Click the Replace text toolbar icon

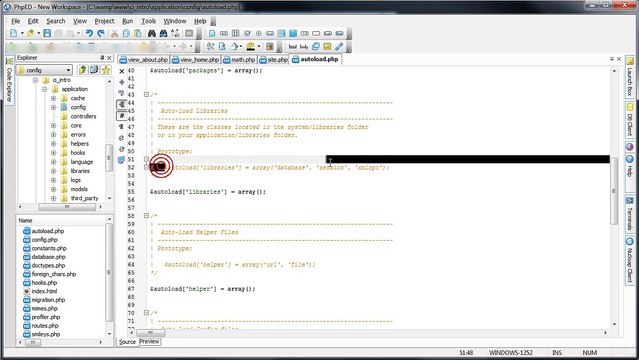[175, 33]
